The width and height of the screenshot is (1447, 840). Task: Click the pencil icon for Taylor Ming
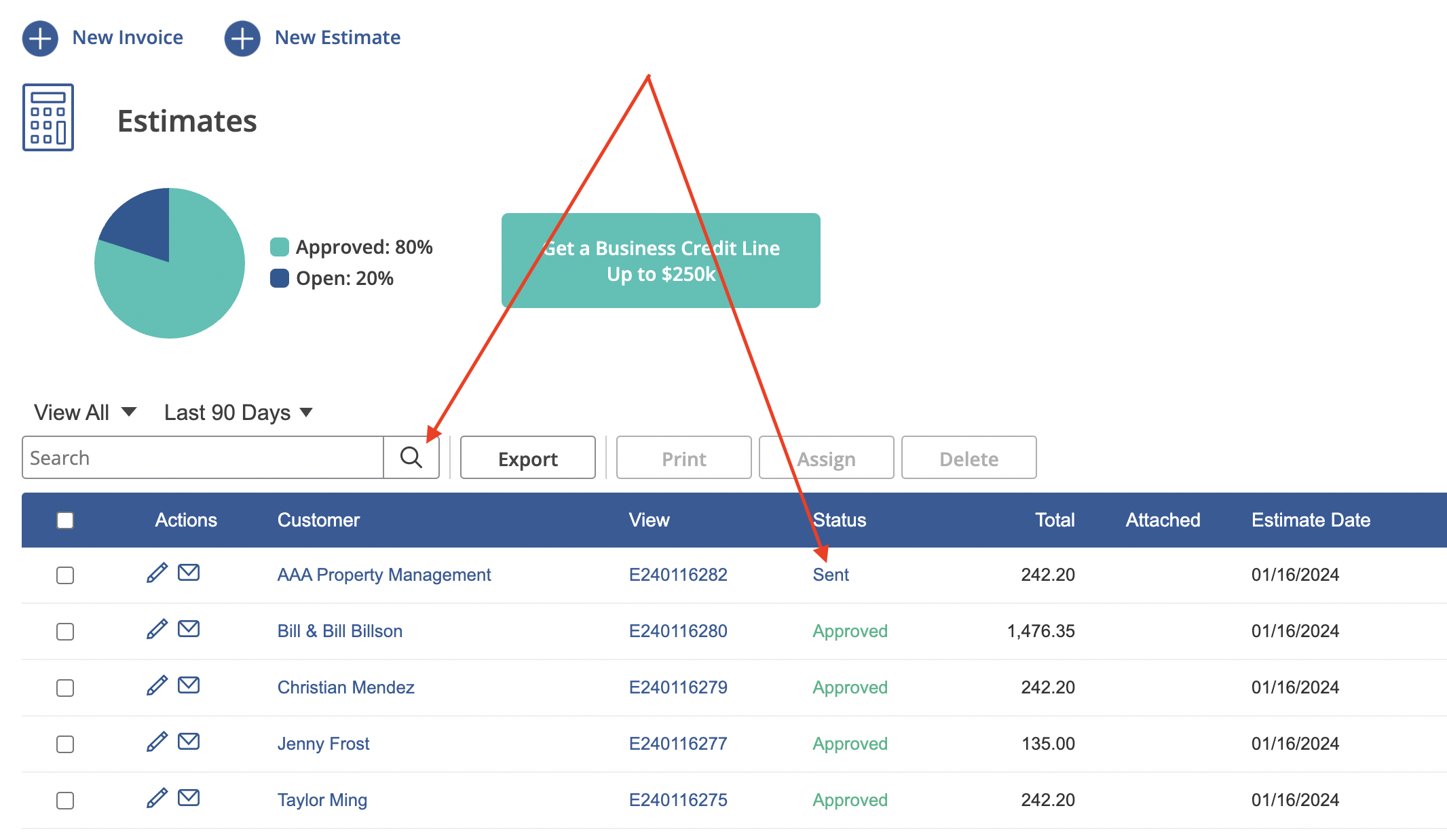(157, 799)
